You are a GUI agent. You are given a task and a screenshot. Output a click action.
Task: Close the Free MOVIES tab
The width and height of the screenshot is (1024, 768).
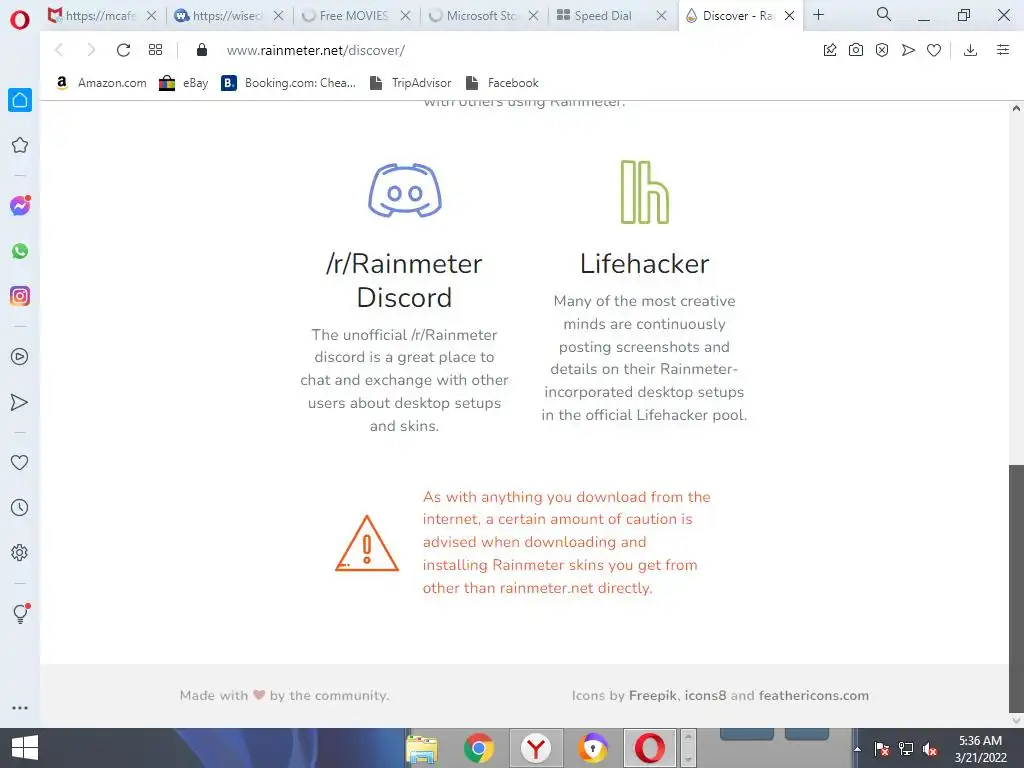[406, 16]
